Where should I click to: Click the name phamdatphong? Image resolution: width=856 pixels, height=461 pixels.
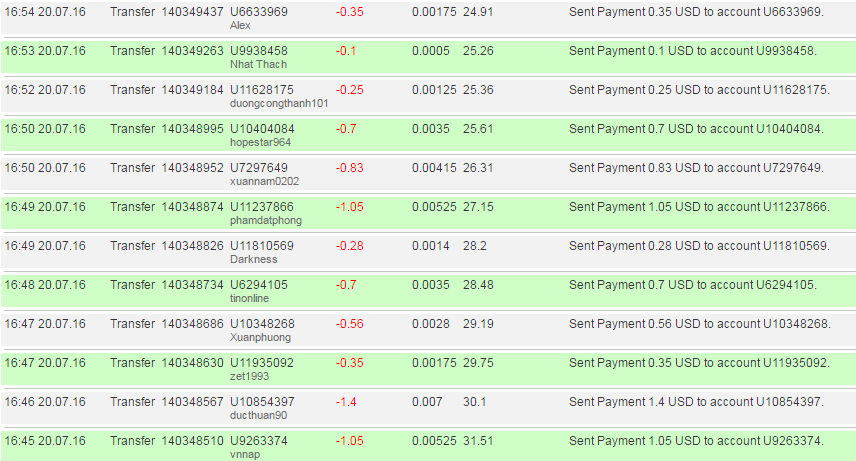(266, 221)
